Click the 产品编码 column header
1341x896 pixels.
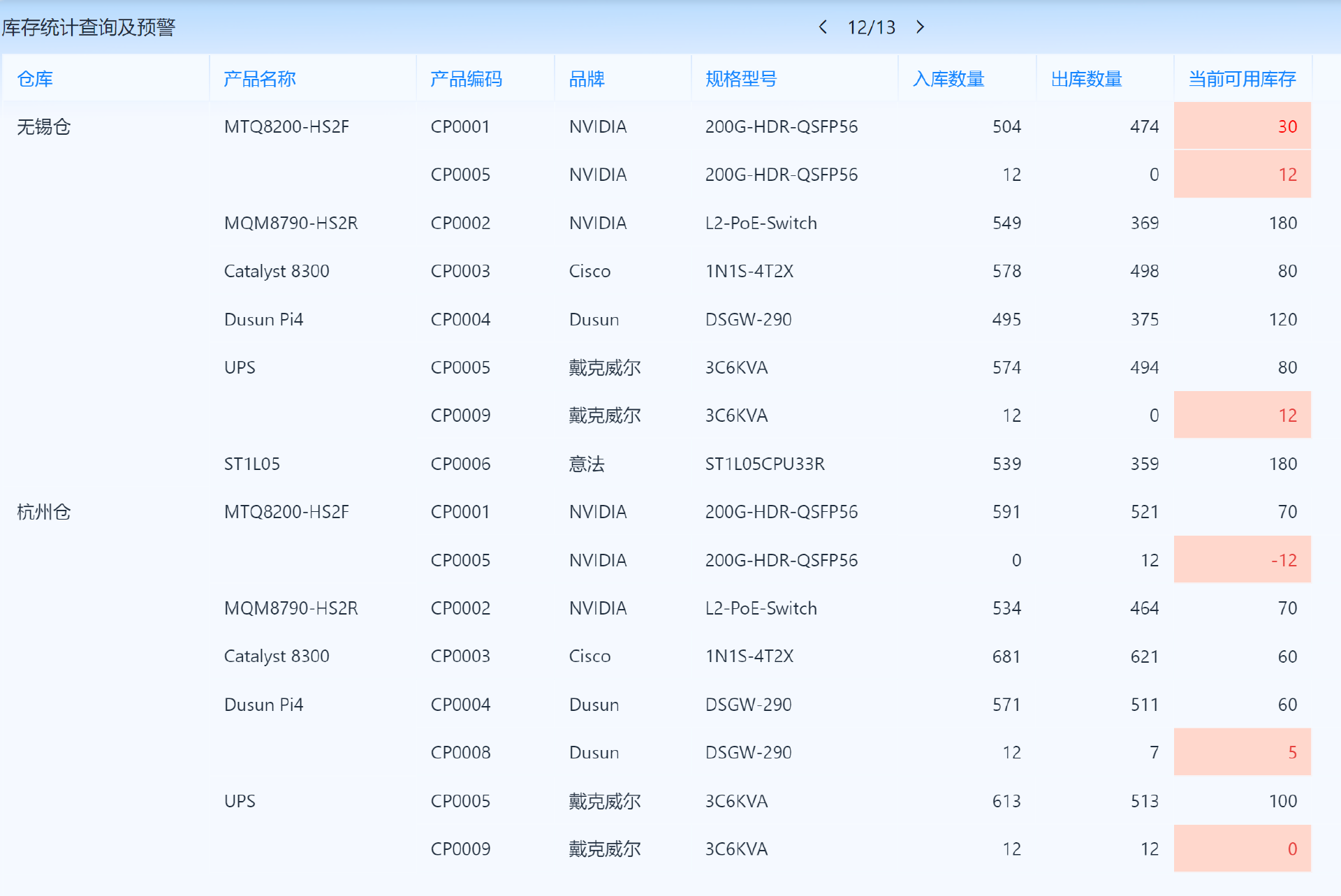tap(466, 79)
